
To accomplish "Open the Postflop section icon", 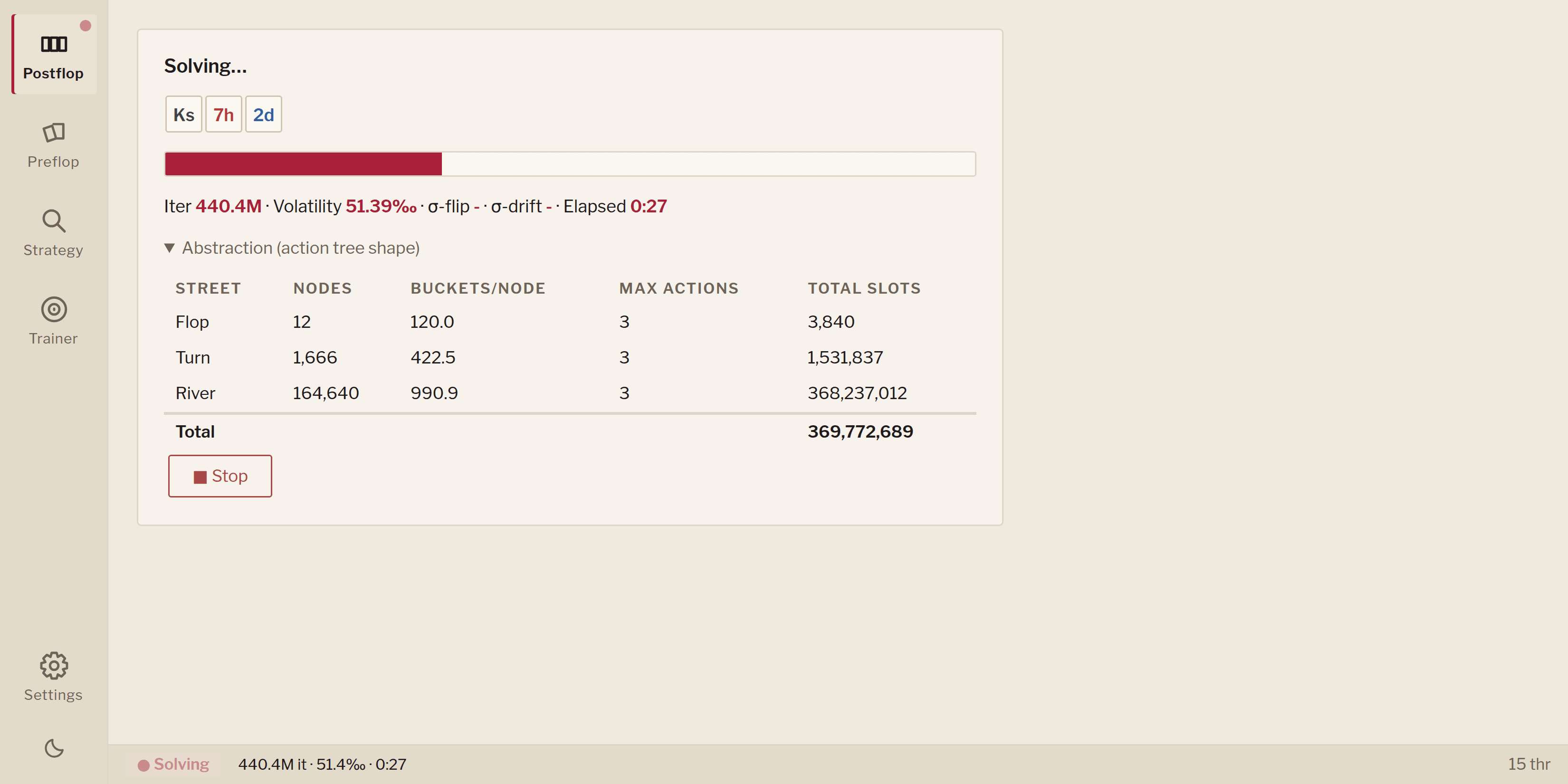I will point(54,44).
